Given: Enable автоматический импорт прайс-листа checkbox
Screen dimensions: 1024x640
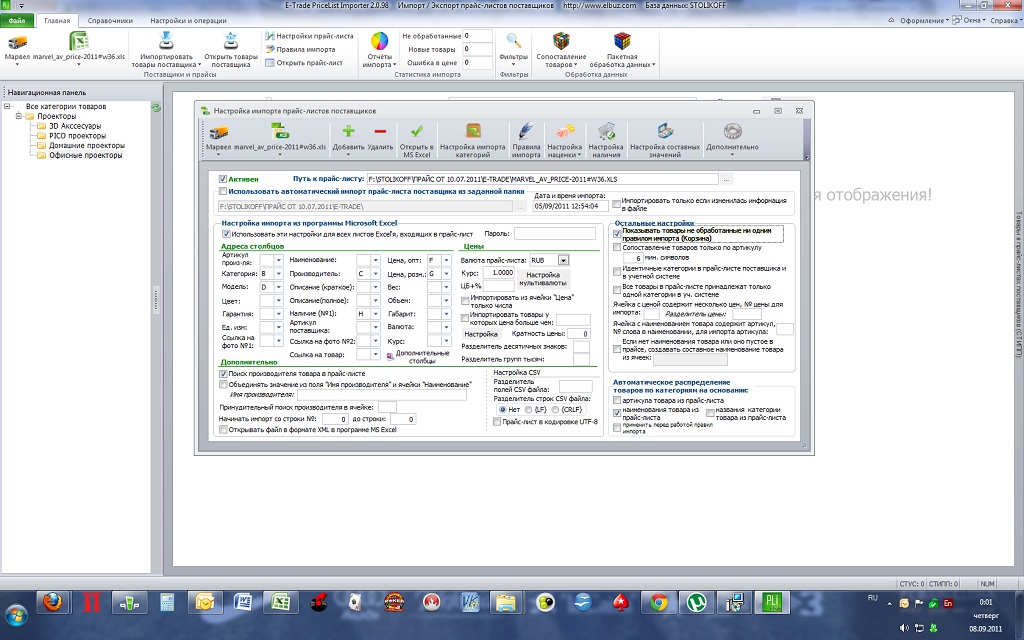Looking at the screenshot, I should (x=223, y=191).
